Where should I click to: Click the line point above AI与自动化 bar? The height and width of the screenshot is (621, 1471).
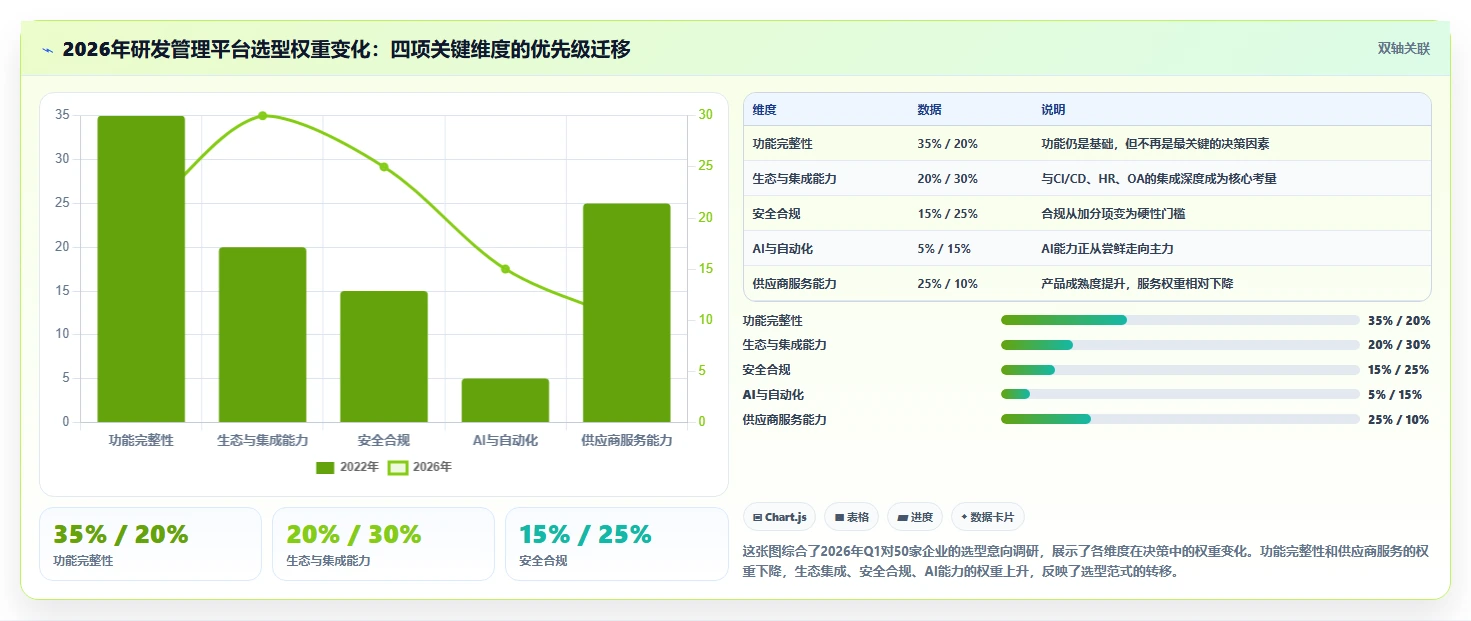[505, 269]
